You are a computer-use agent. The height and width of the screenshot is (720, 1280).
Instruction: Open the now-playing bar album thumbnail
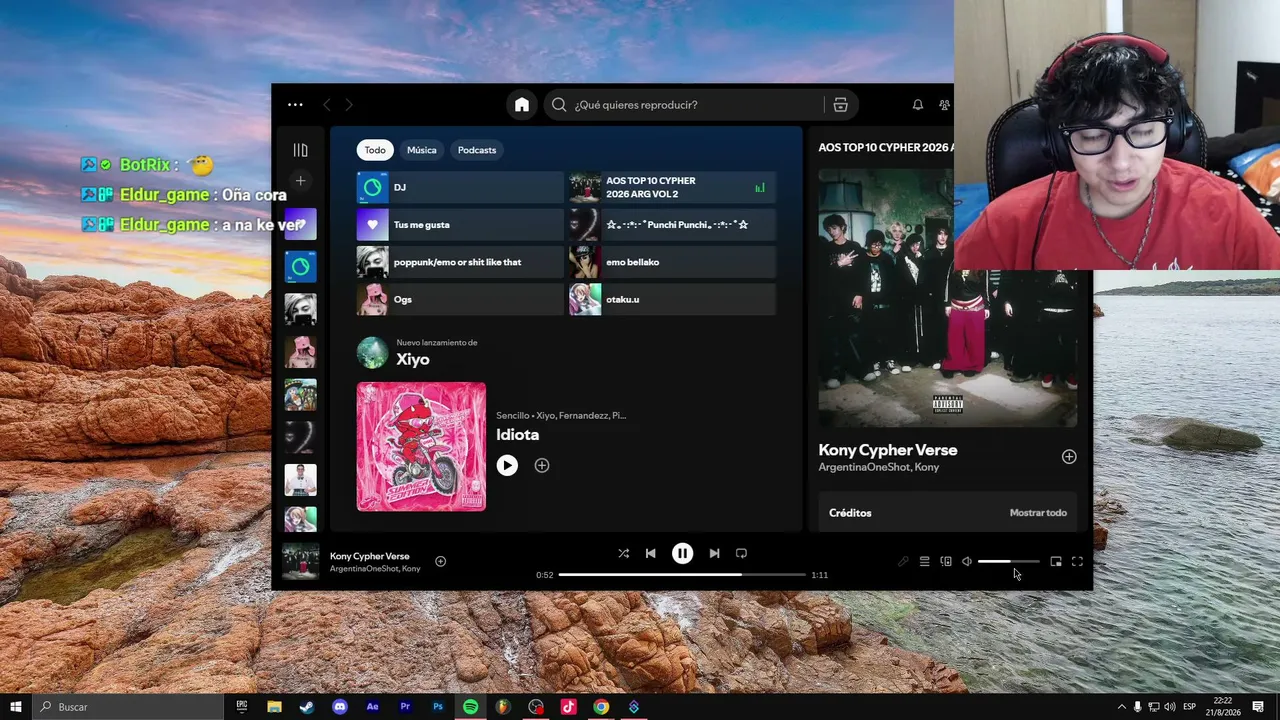(x=300, y=561)
